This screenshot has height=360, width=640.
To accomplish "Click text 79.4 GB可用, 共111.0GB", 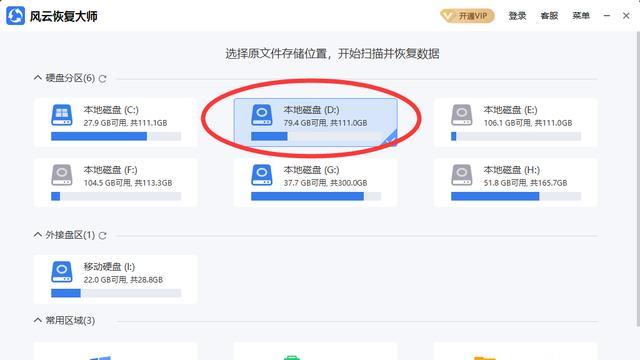I will coord(325,123).
